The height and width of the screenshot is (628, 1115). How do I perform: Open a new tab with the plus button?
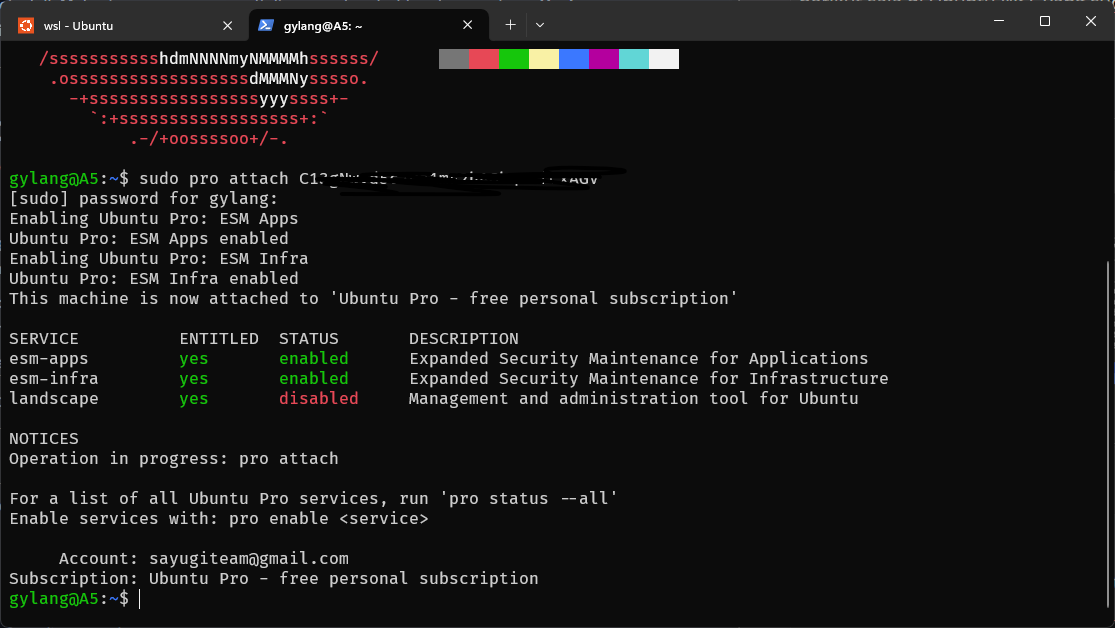tap(510, 24)
